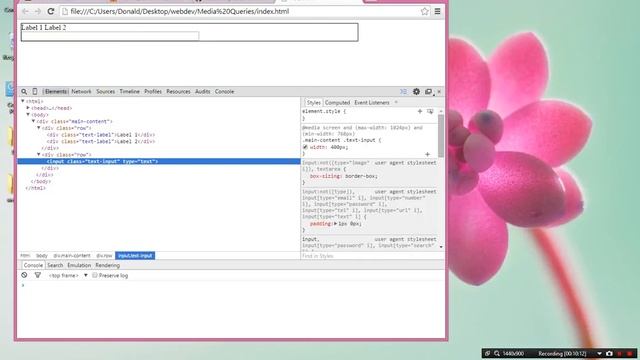640x360 pixels.
Task: Collapse the main-content div node
Action: (x=33, y=121)
